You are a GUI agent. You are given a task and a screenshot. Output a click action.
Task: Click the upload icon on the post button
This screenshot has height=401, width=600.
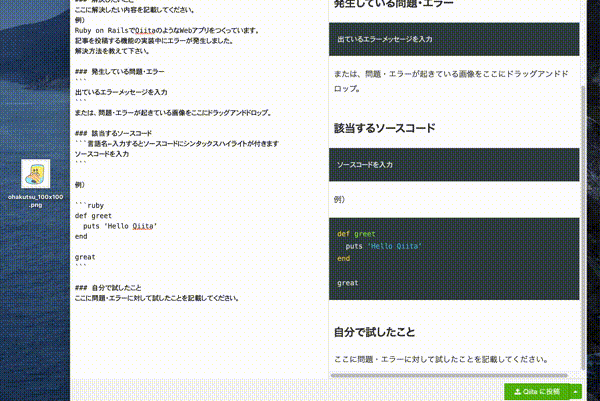(517, 391)
